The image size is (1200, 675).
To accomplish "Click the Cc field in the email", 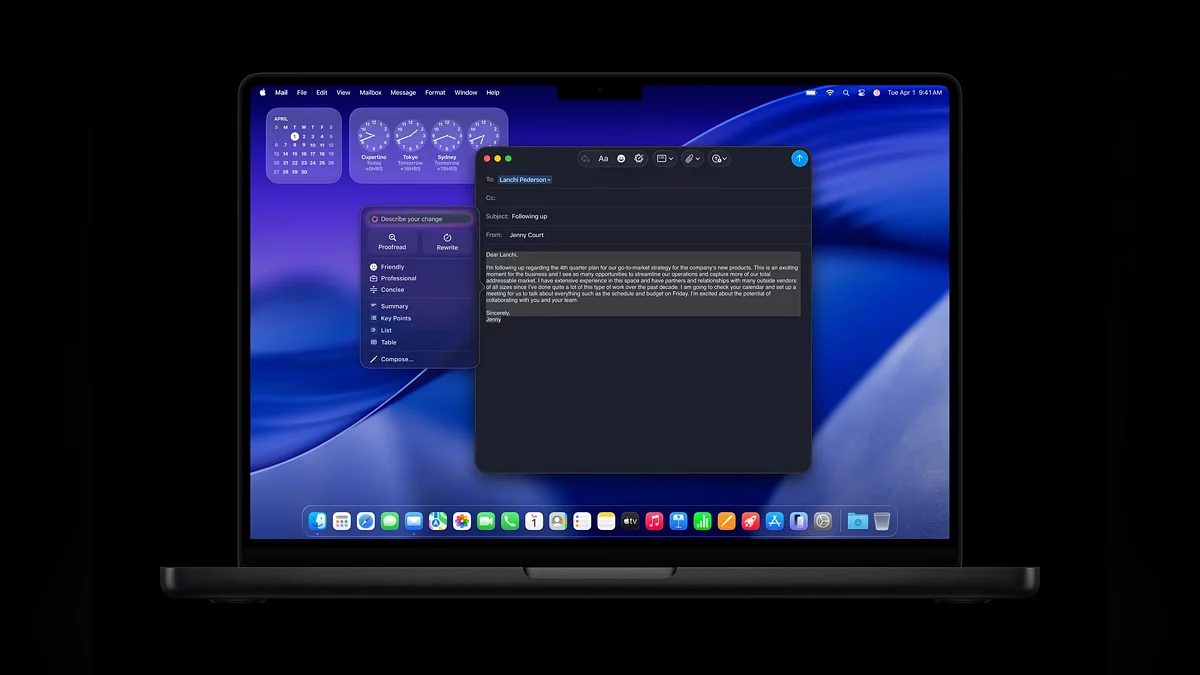I will point(640,198).
